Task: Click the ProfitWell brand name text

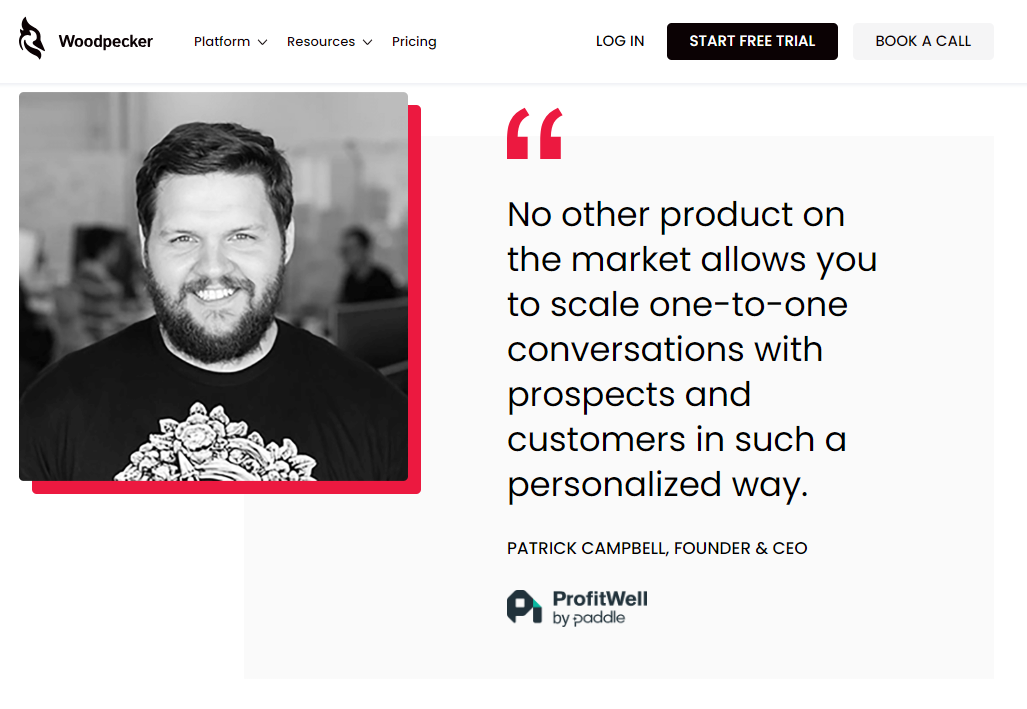Action: [x=600, y=599]
